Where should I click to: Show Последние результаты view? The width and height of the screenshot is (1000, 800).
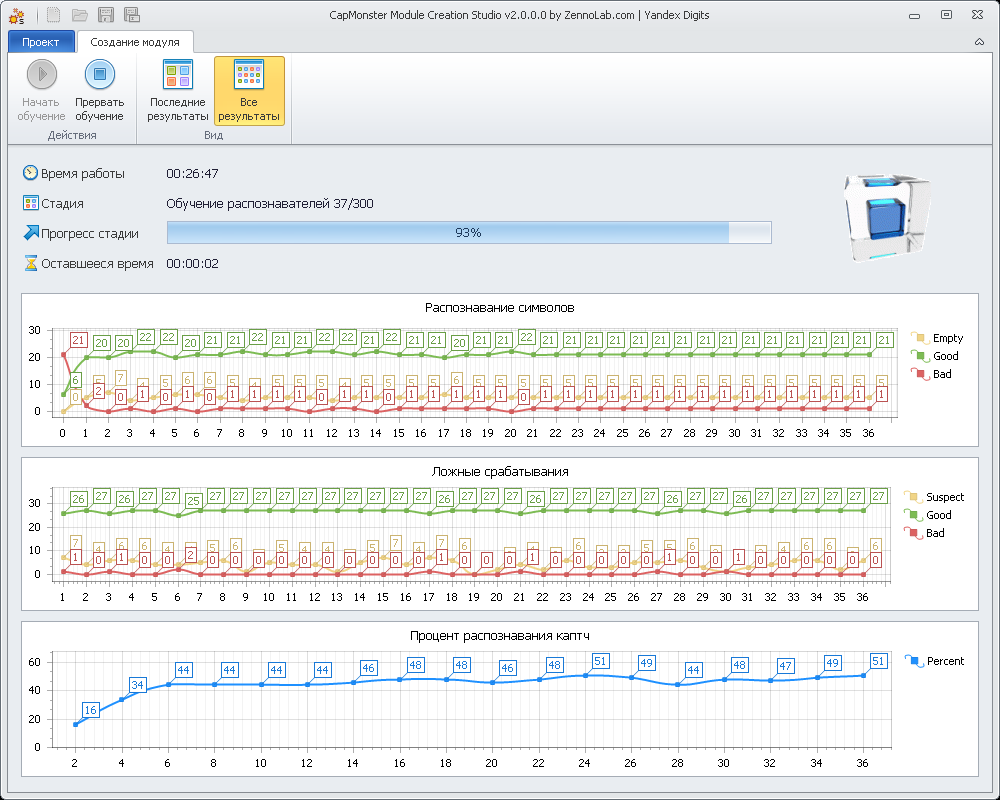tap(178, 90)
